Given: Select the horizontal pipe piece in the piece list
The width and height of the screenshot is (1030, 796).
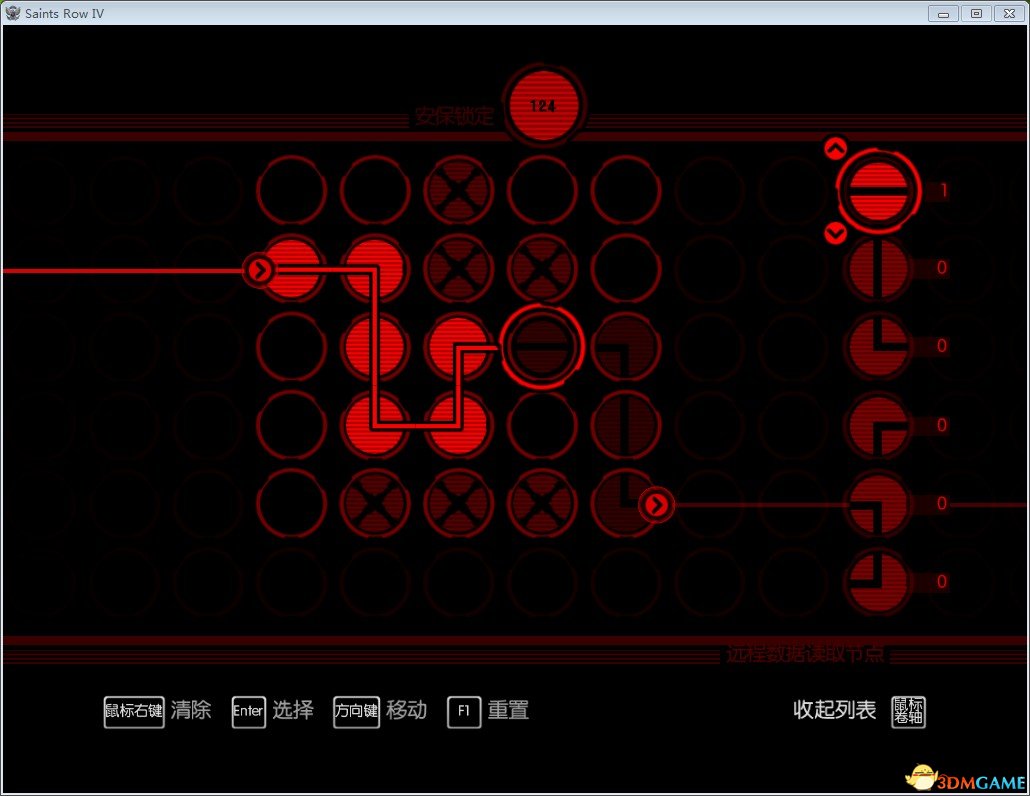Looking at the screenshot, I should (x=878, y=190).
